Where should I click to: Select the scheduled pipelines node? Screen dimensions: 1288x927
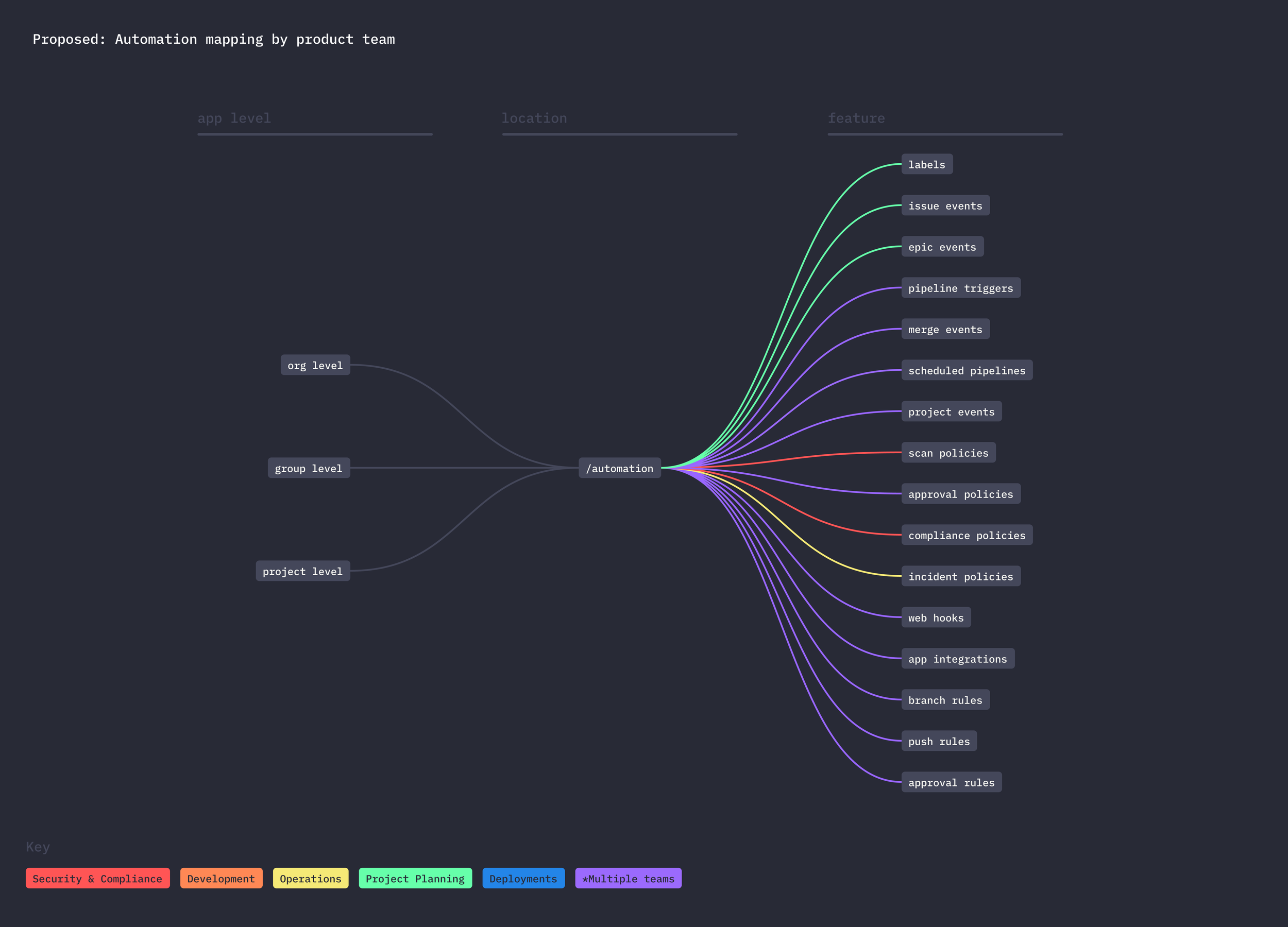coord(967,370)
